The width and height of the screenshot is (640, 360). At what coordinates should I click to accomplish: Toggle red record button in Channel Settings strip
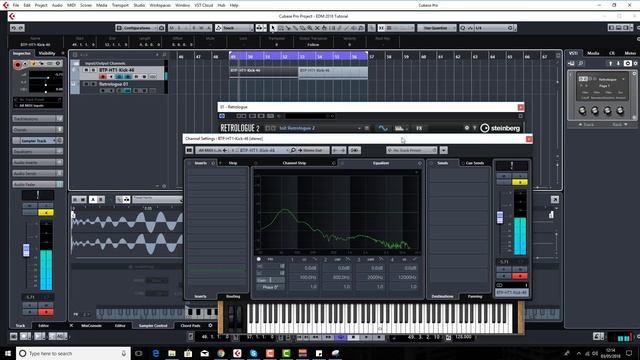(x=520, y=276)
